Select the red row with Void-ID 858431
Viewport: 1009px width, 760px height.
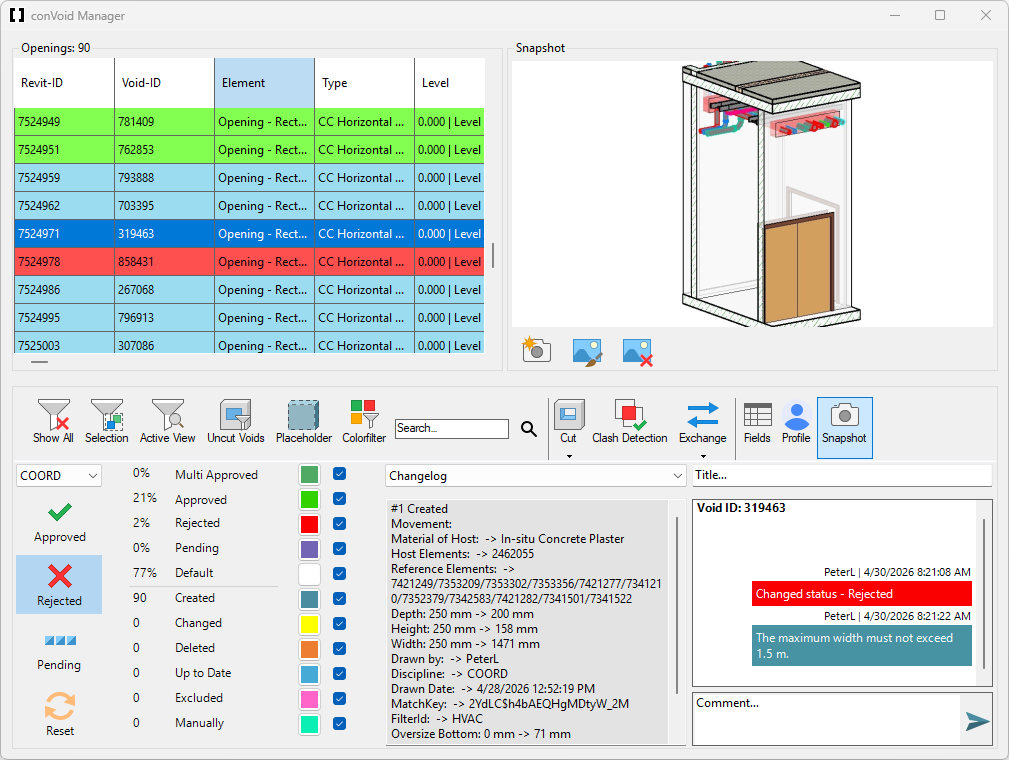click(x=249, y=262)
